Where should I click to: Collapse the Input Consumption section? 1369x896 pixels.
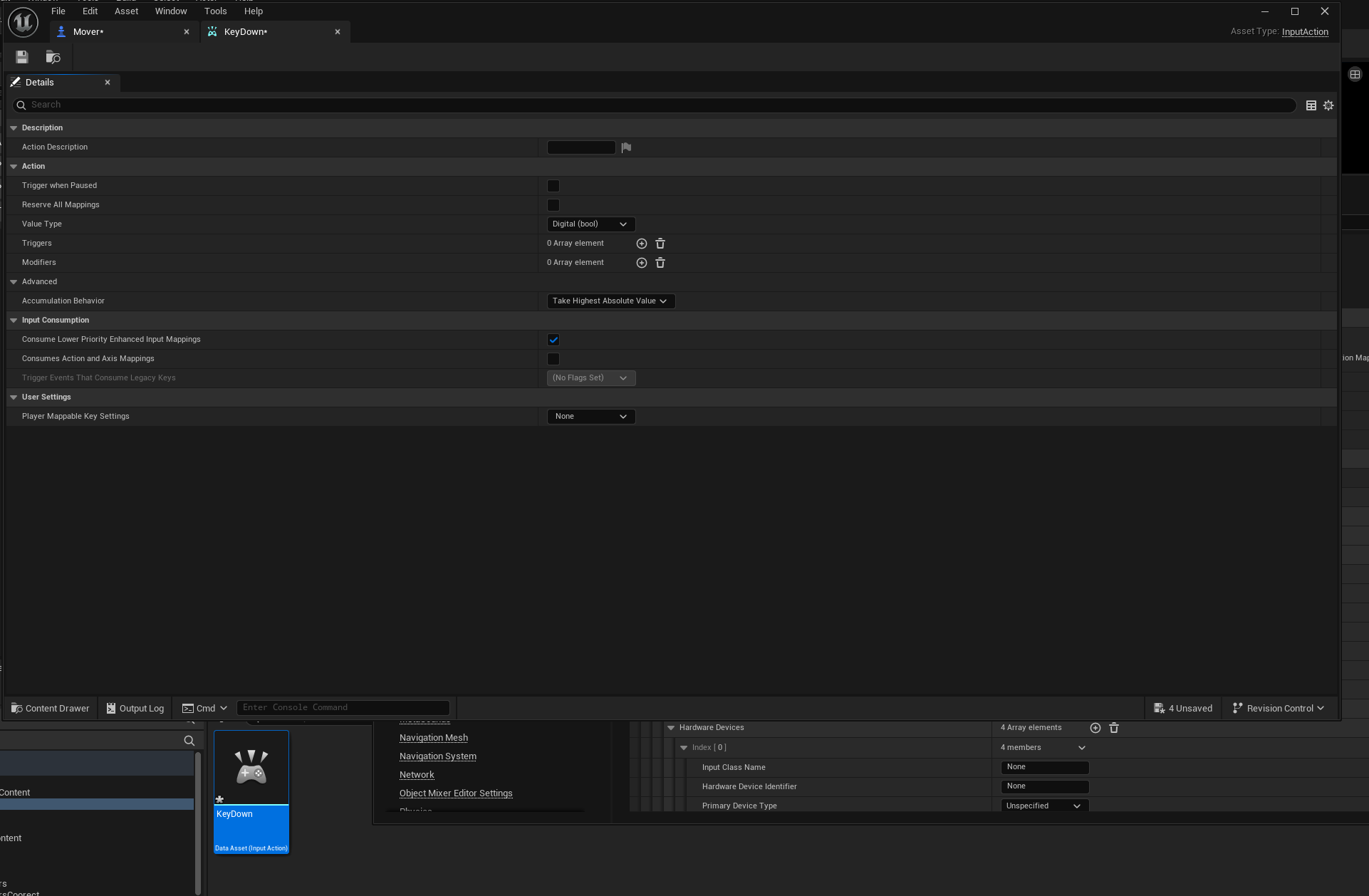click(x=14, y=321)
